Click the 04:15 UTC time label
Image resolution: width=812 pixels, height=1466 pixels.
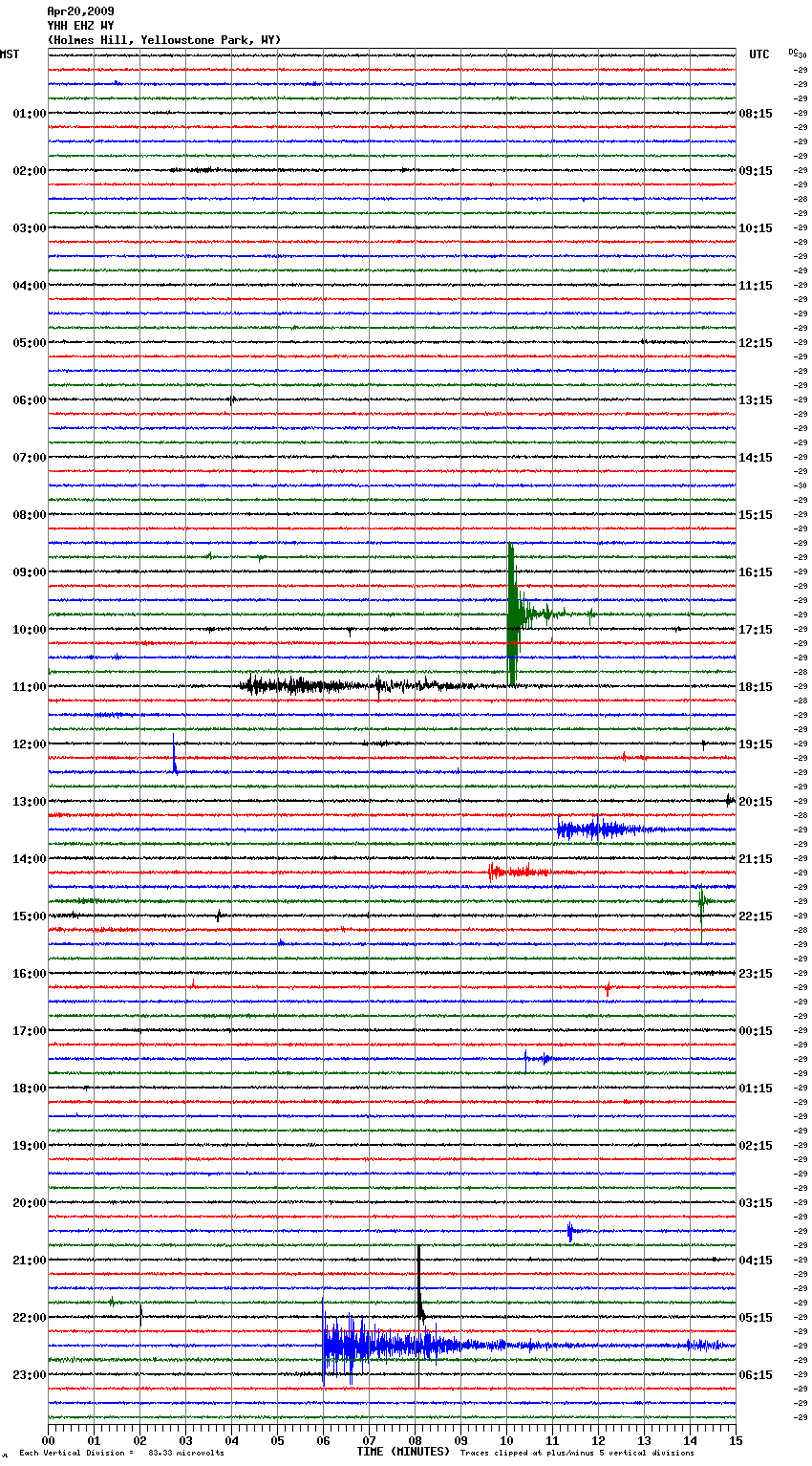pyautogui.click(x=756, y=1261)
